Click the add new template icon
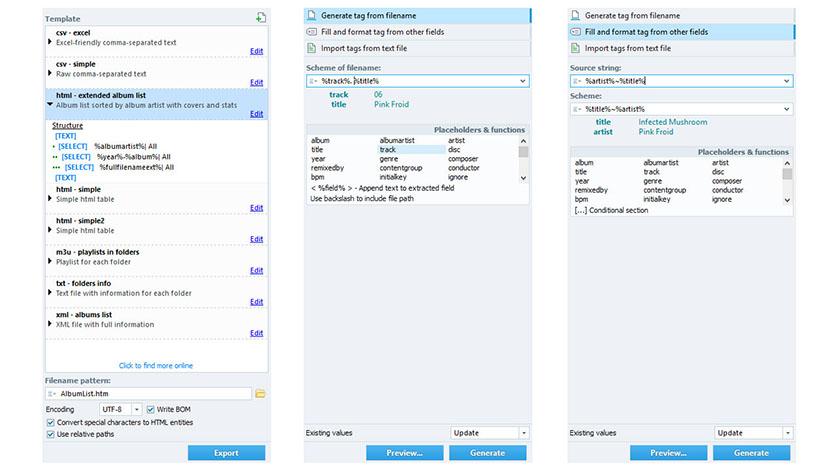836x470 pixels. (261, 18)
